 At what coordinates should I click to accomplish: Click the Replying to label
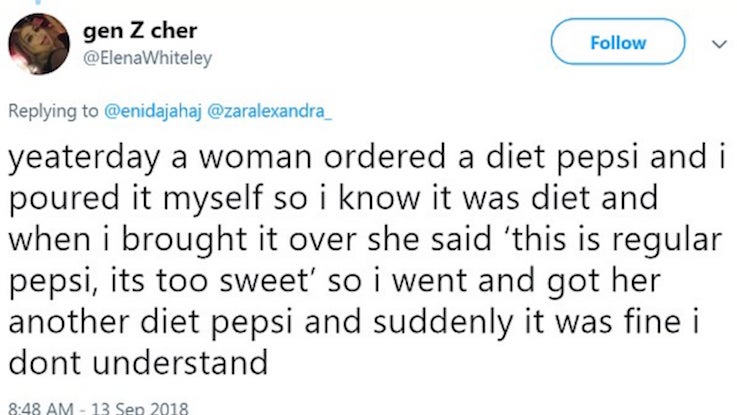tap(53, 111)
